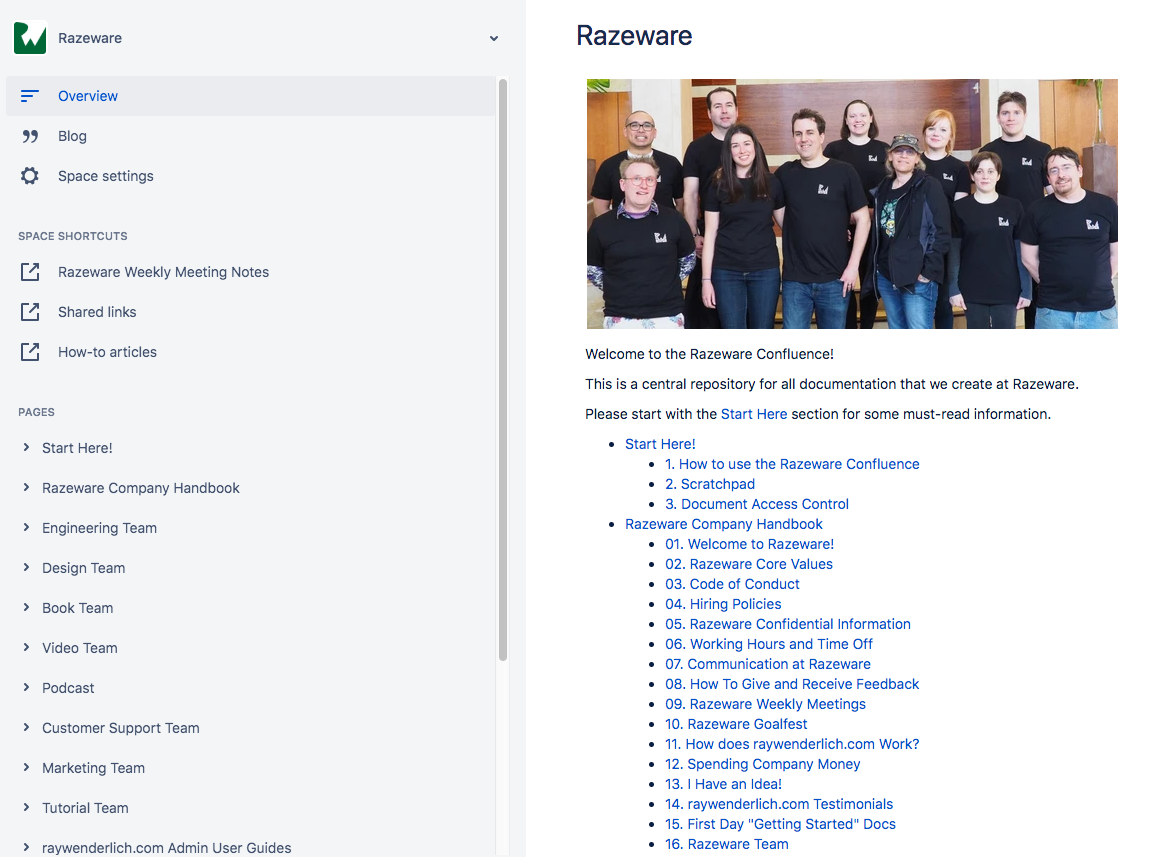This screenshot has width=1164, height=857.
Task: Open 3. Document Access Control link
Action: pos(756,504)
